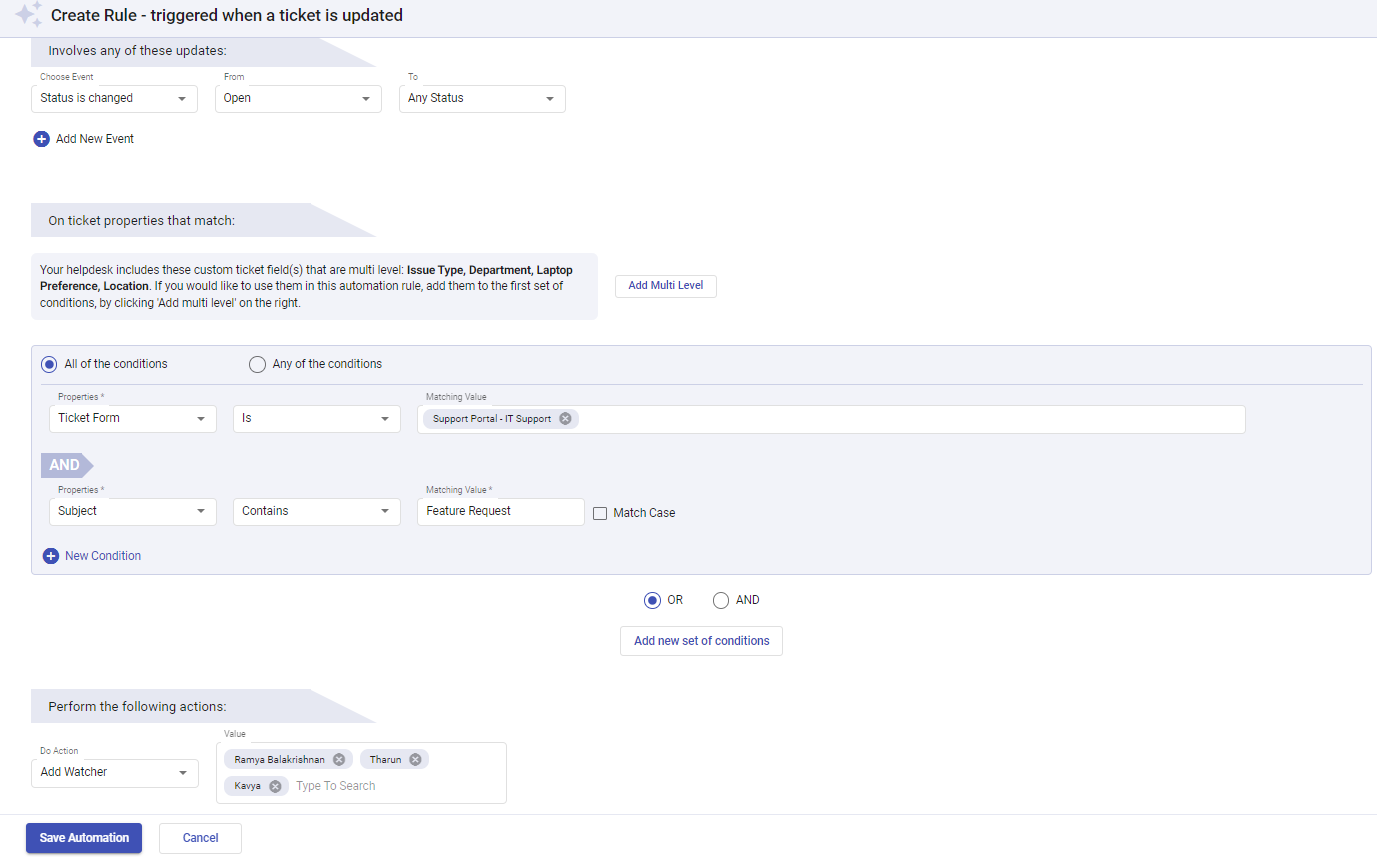1377x857 pixels.
Task: Click the sparkle AI icon in the header
Action: pyautogui.click(x=28, y=15)
